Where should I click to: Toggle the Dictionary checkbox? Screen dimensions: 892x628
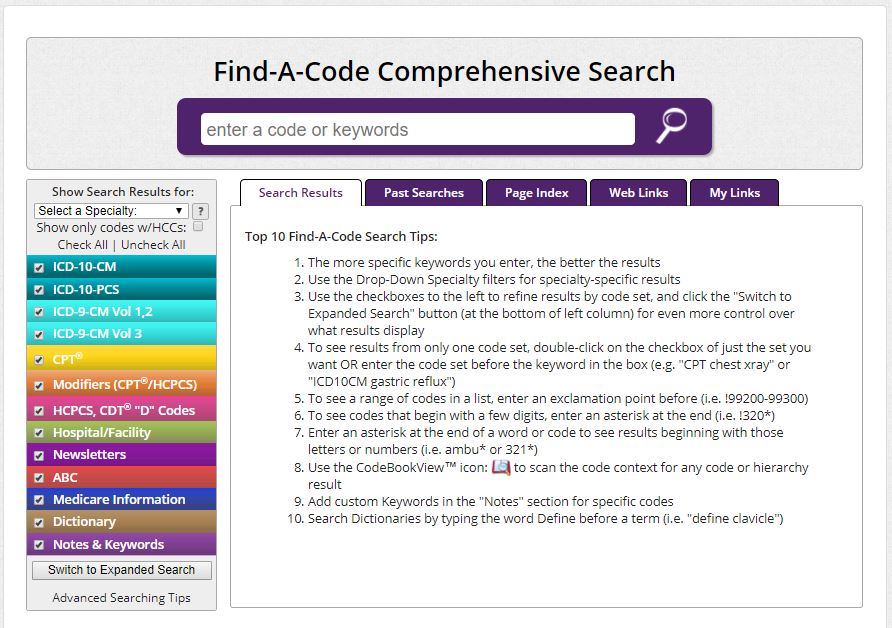tap(39, 522)
